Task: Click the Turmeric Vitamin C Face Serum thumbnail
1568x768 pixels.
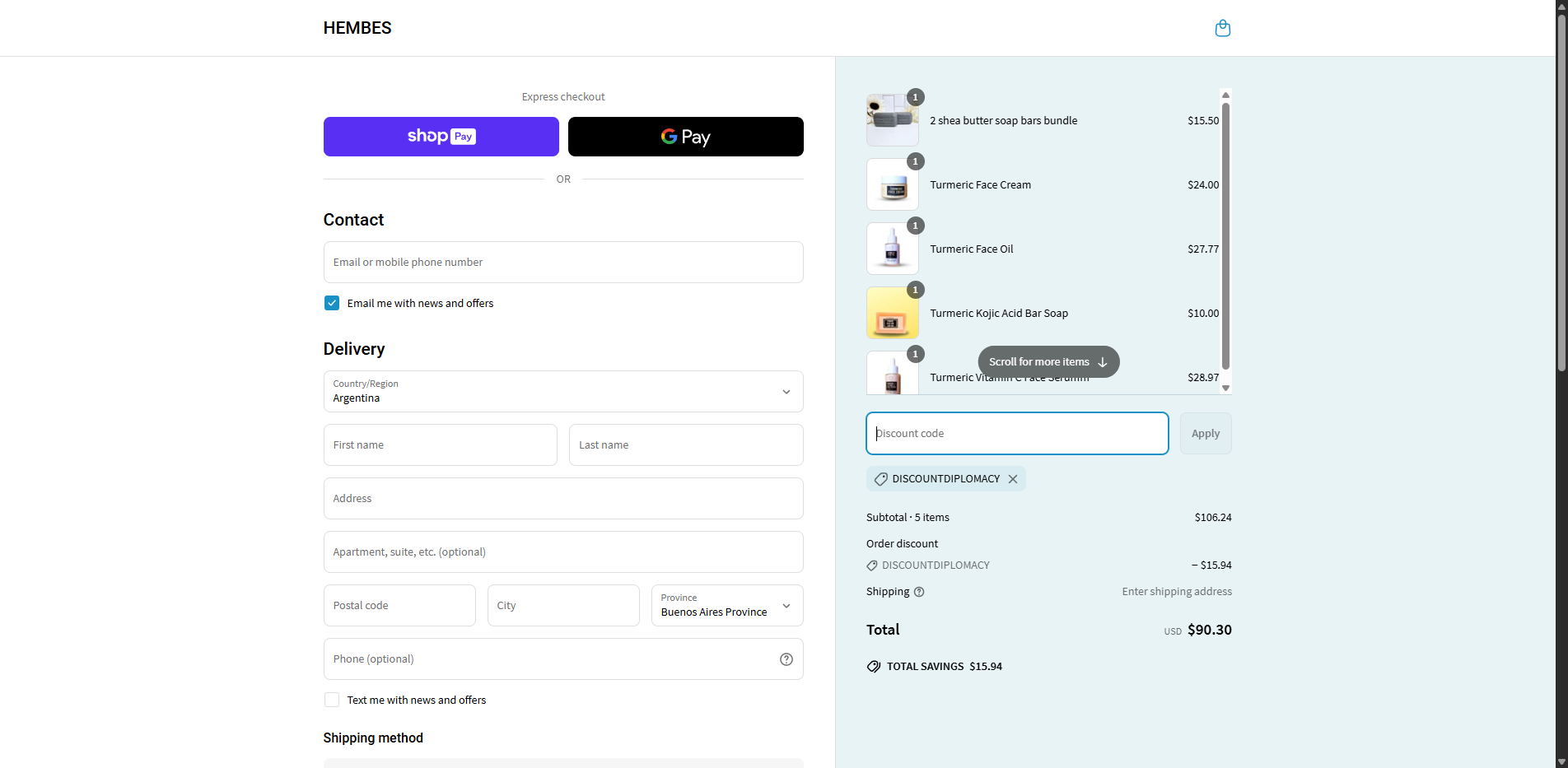Action: click(x=893, y=373)
